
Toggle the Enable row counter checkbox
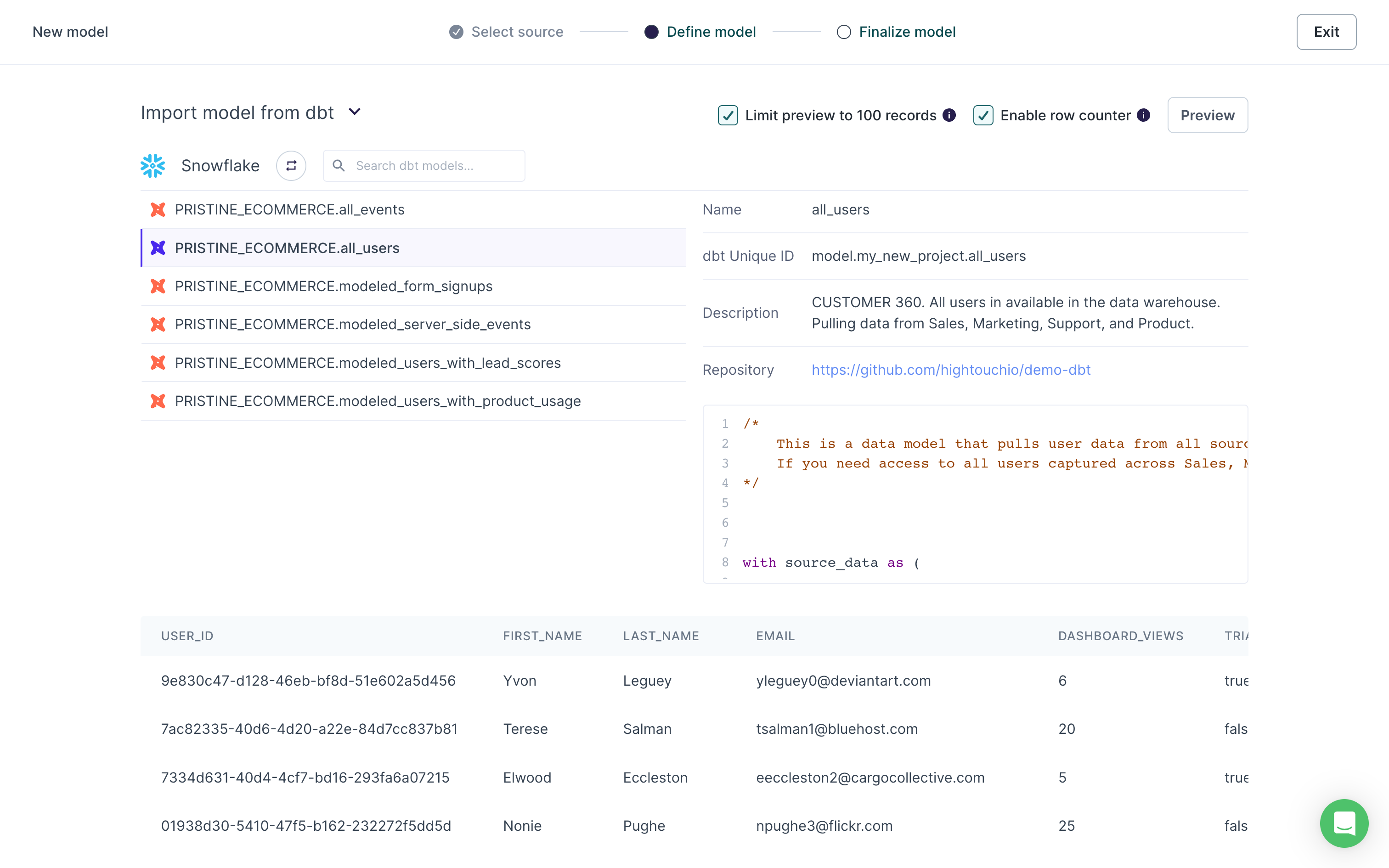tap(984, 115)
